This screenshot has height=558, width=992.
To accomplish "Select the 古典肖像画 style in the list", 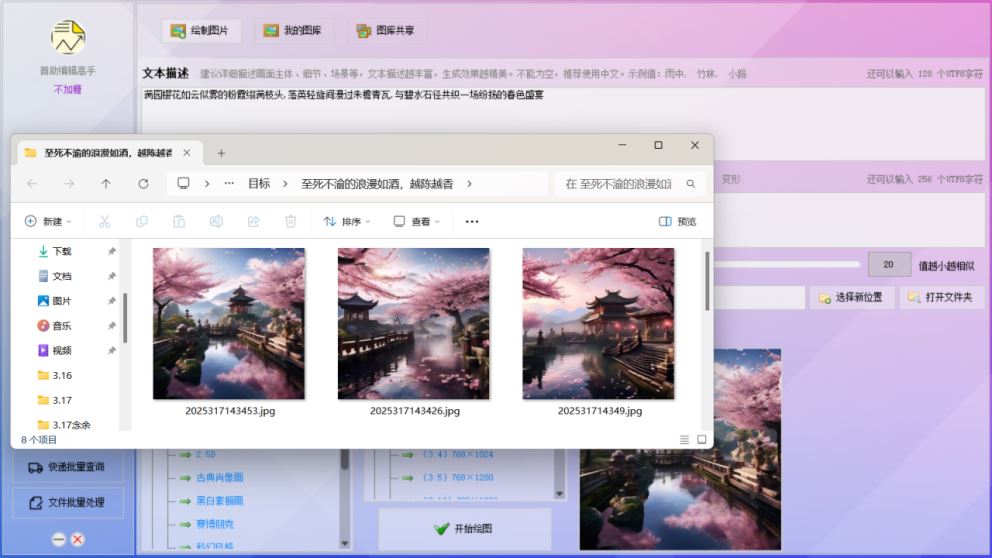I will point(219,478).
